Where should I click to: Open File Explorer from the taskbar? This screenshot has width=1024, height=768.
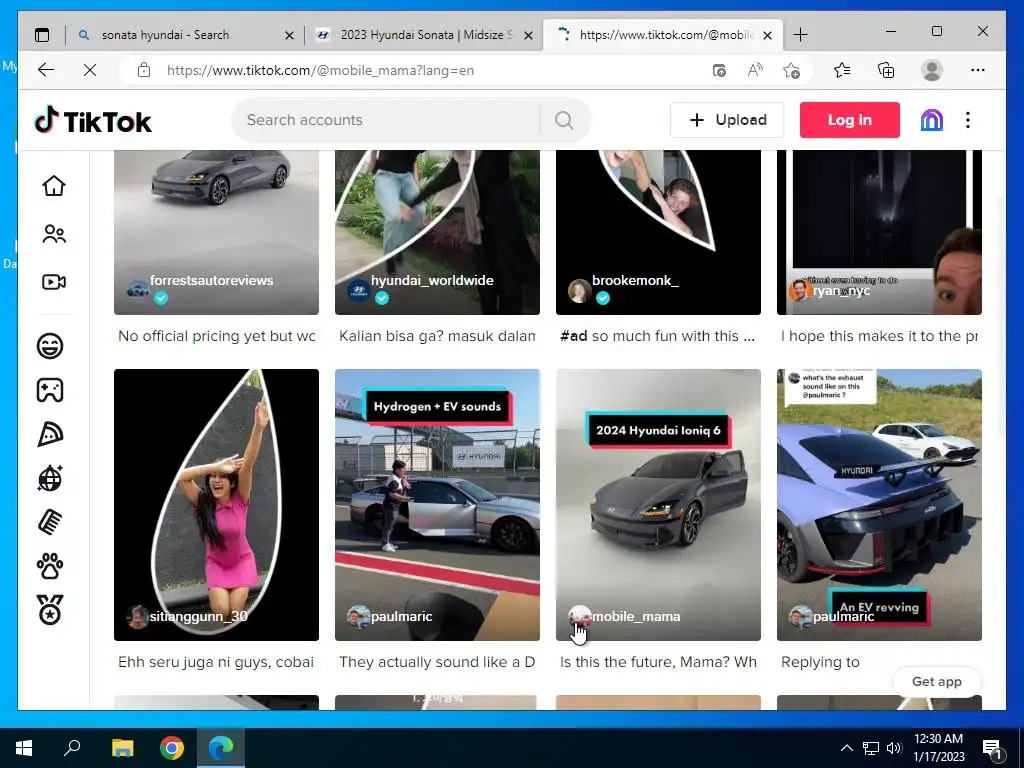(122, 748)
